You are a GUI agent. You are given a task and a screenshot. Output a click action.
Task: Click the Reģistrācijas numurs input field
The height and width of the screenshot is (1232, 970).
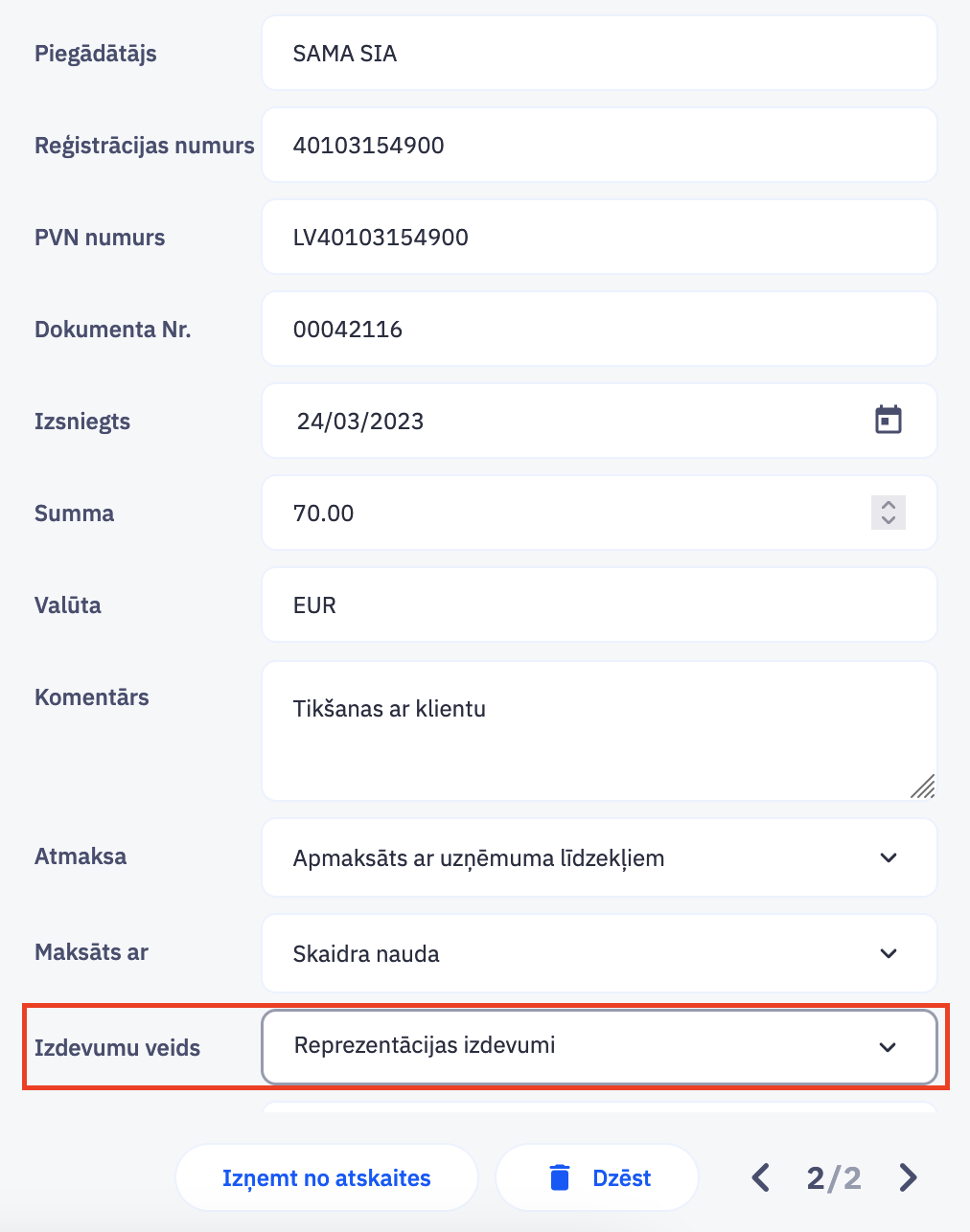click(x=598, y=146)
